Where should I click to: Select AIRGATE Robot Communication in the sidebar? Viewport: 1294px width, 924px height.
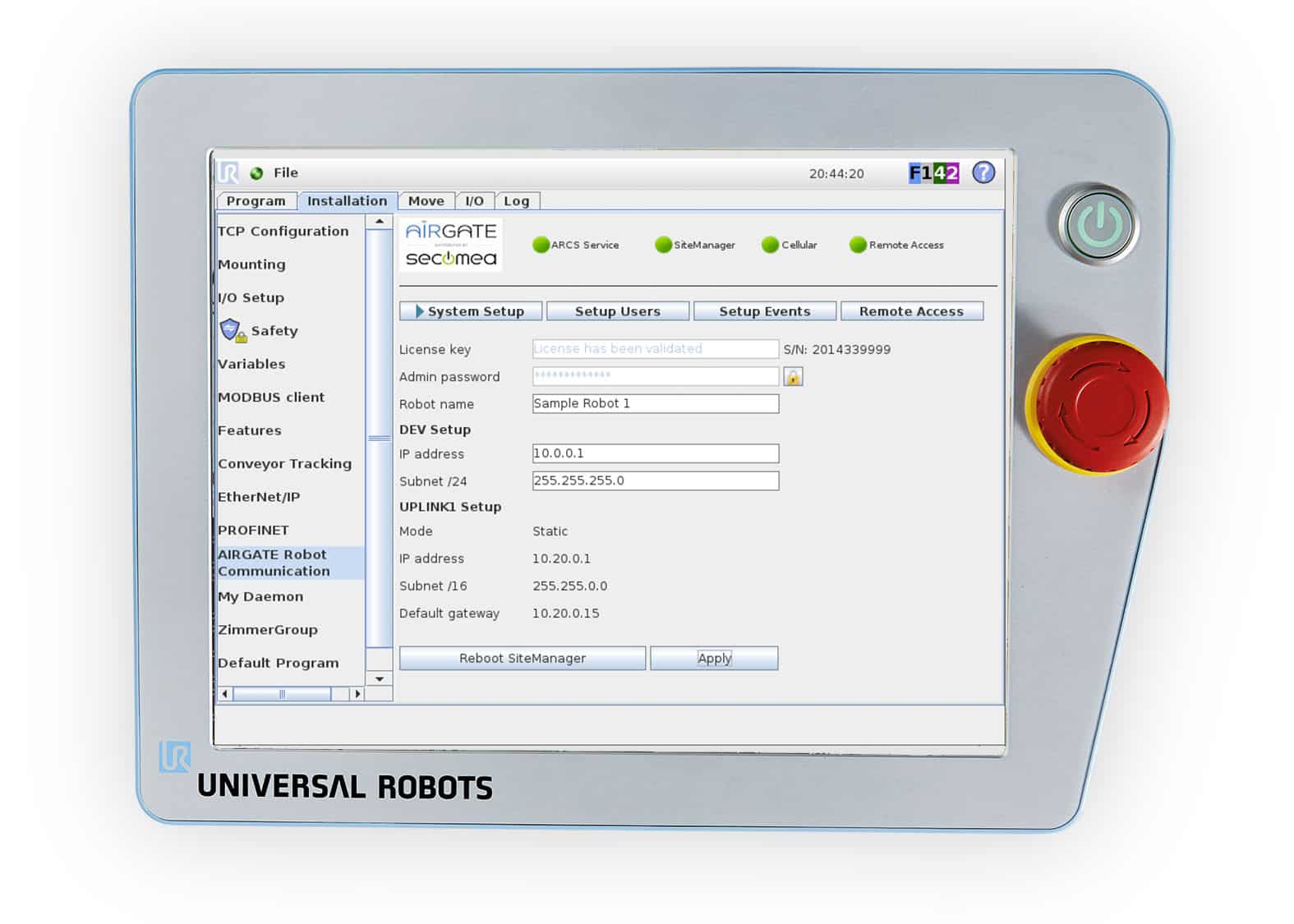[291, 563]
